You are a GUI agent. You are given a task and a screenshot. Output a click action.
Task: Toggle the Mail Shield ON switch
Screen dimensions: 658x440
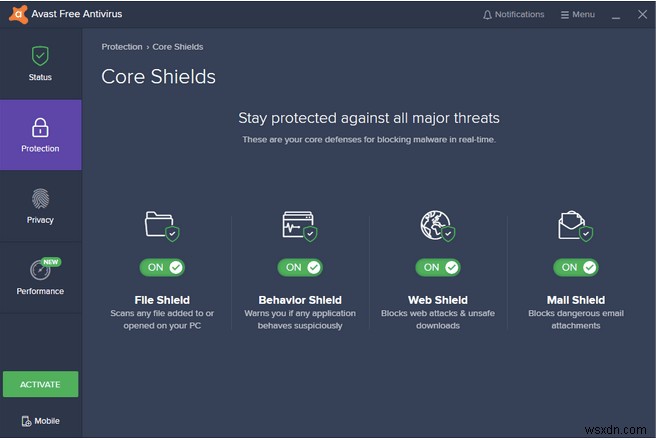click(x=576, y=267)
